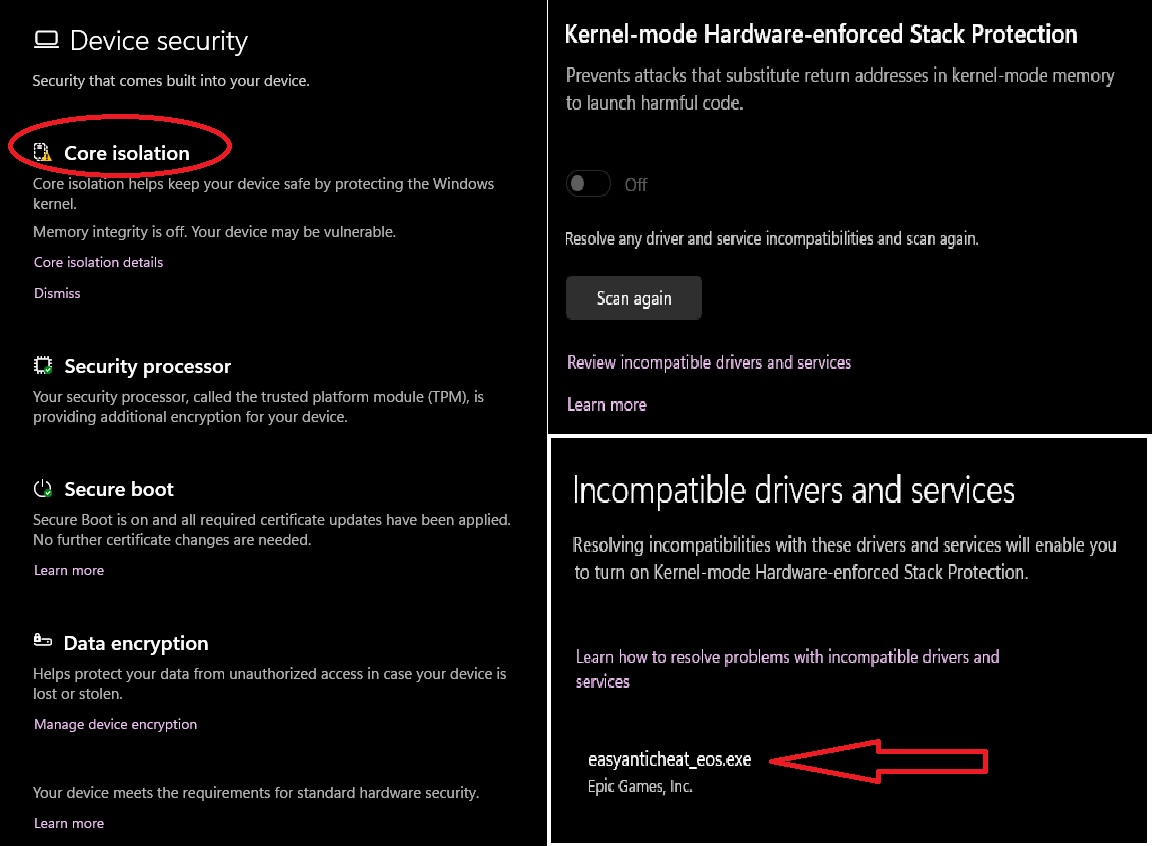This screenshot has width=1152, height=846.
Task: Open Core isolation details link
Action: [x=98, y=262]
